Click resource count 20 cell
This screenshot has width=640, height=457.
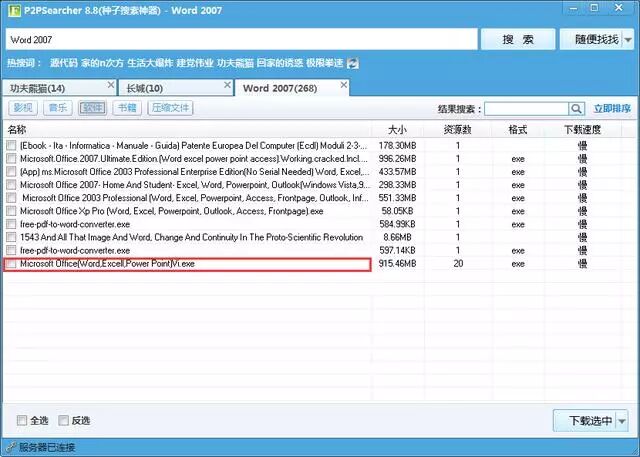(x=458, y=264)
